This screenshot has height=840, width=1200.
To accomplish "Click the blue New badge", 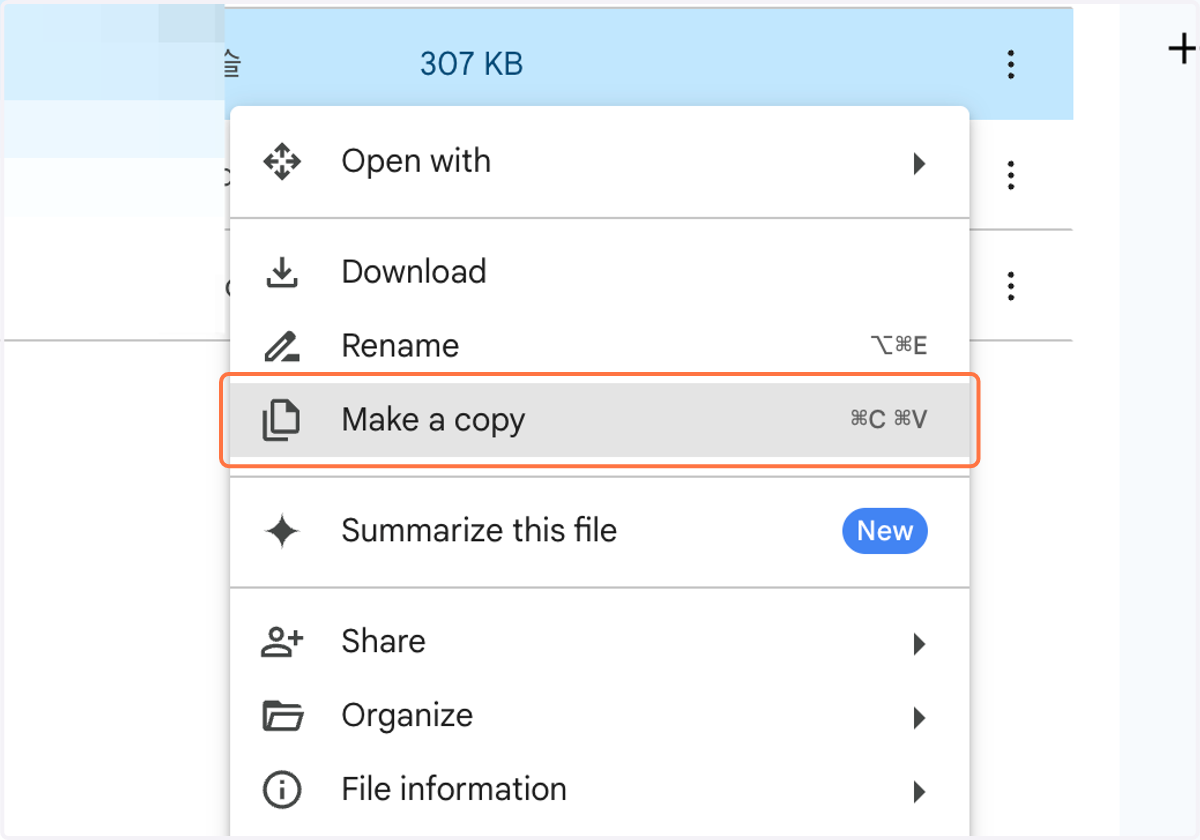I will (885, 531).
